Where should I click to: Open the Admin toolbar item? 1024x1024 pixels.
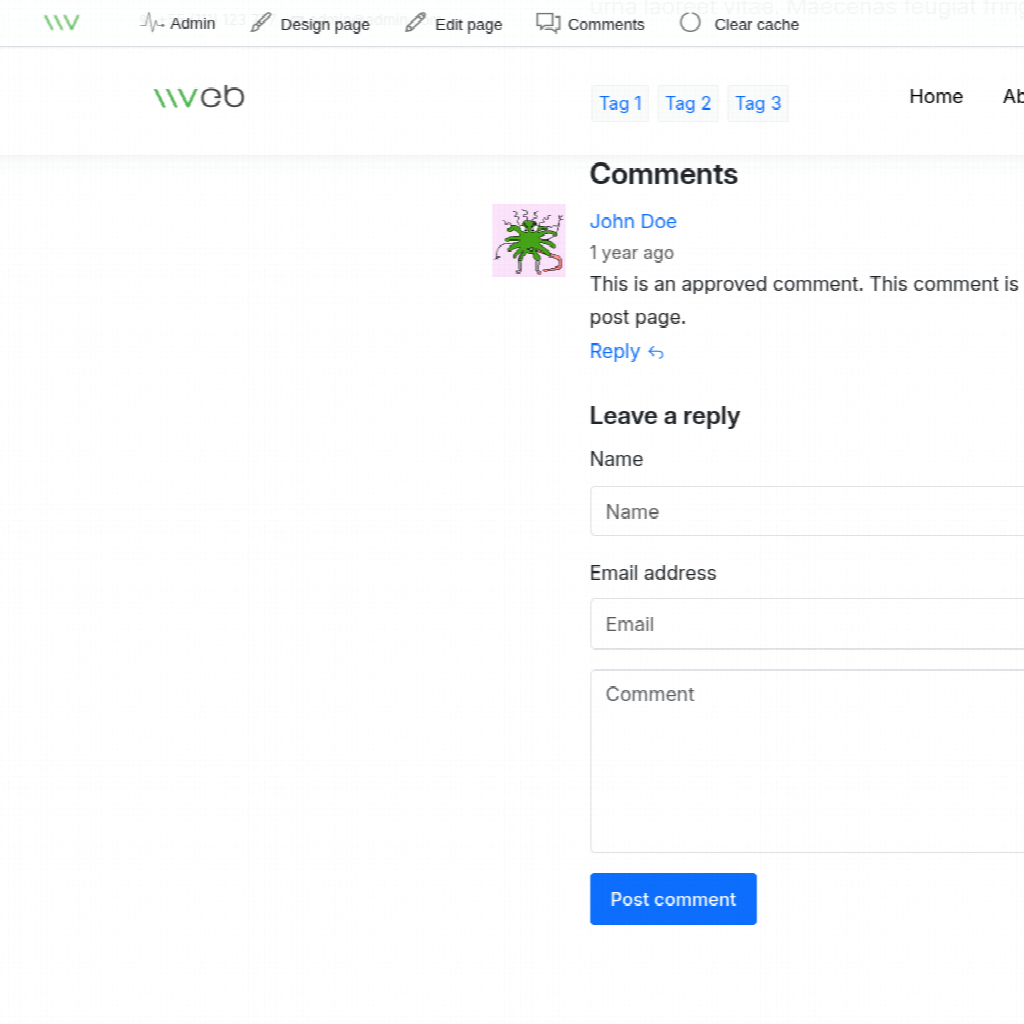pyautogui.click(x=192, y=23)
